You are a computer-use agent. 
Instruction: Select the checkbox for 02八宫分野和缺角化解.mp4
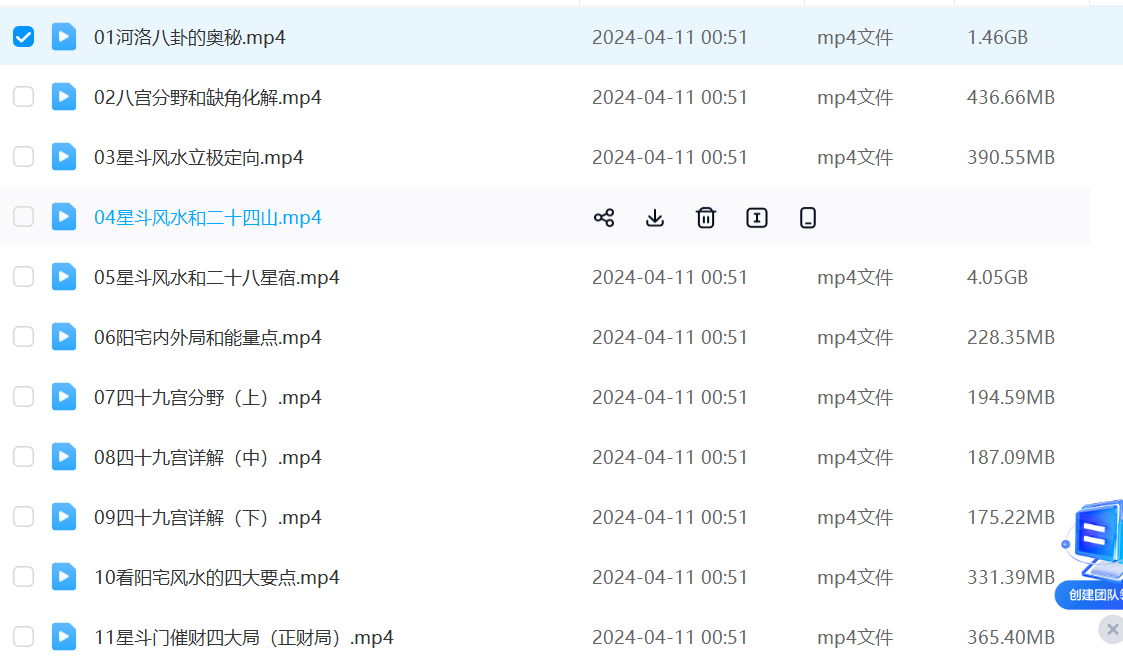[23, 97]
